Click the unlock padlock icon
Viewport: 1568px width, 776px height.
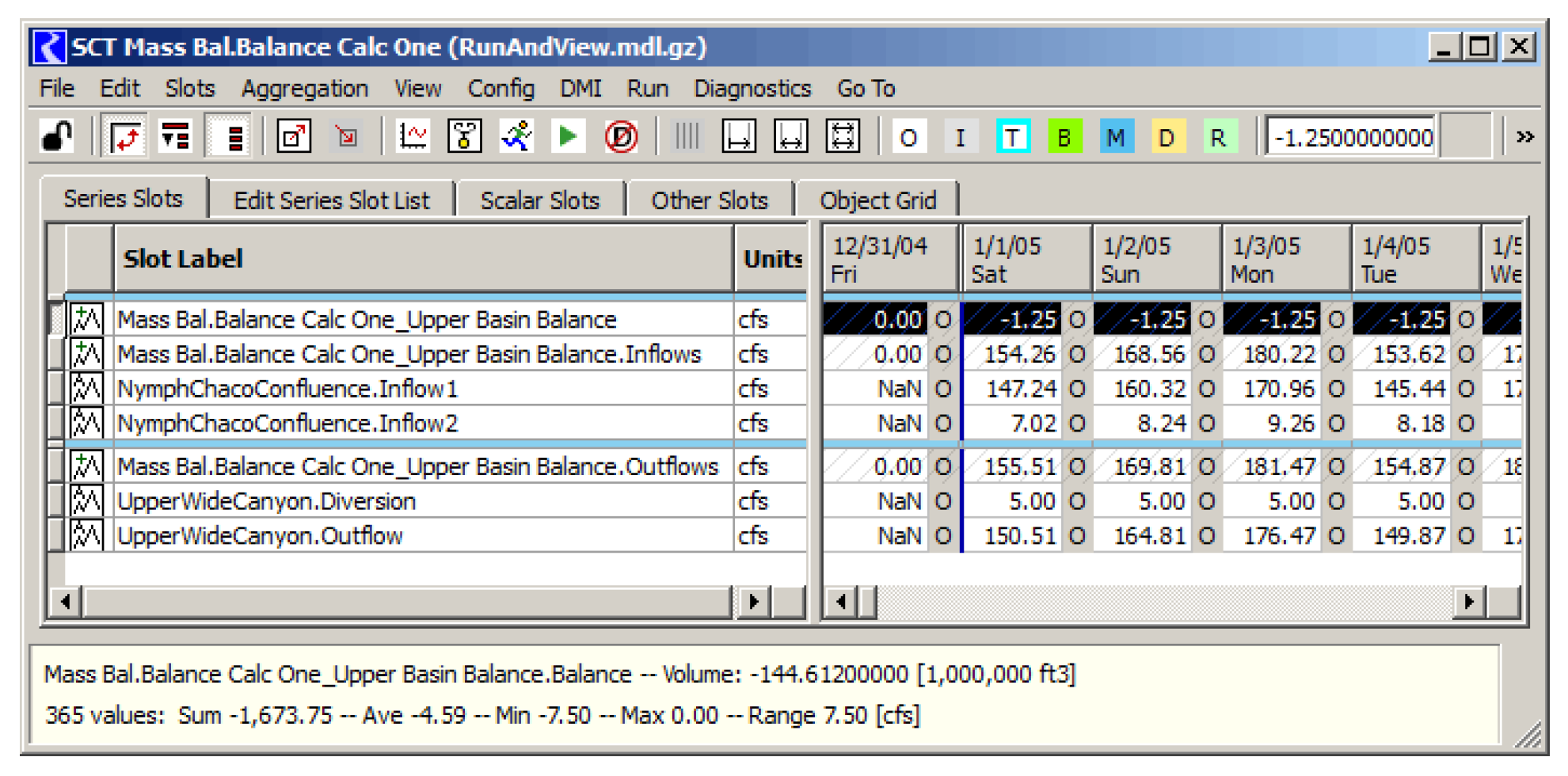click(57, 137)
